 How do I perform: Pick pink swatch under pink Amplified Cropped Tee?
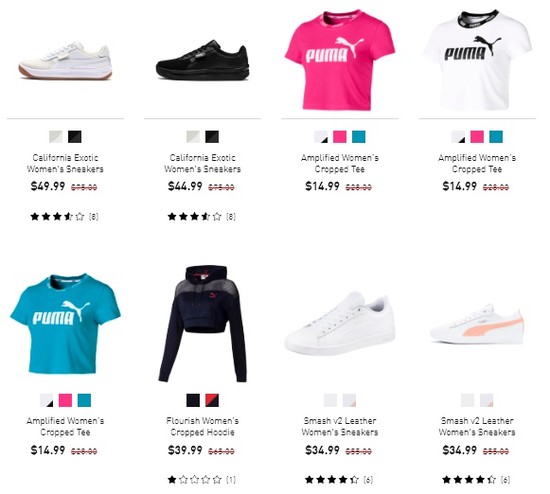(x=340, y=137)
